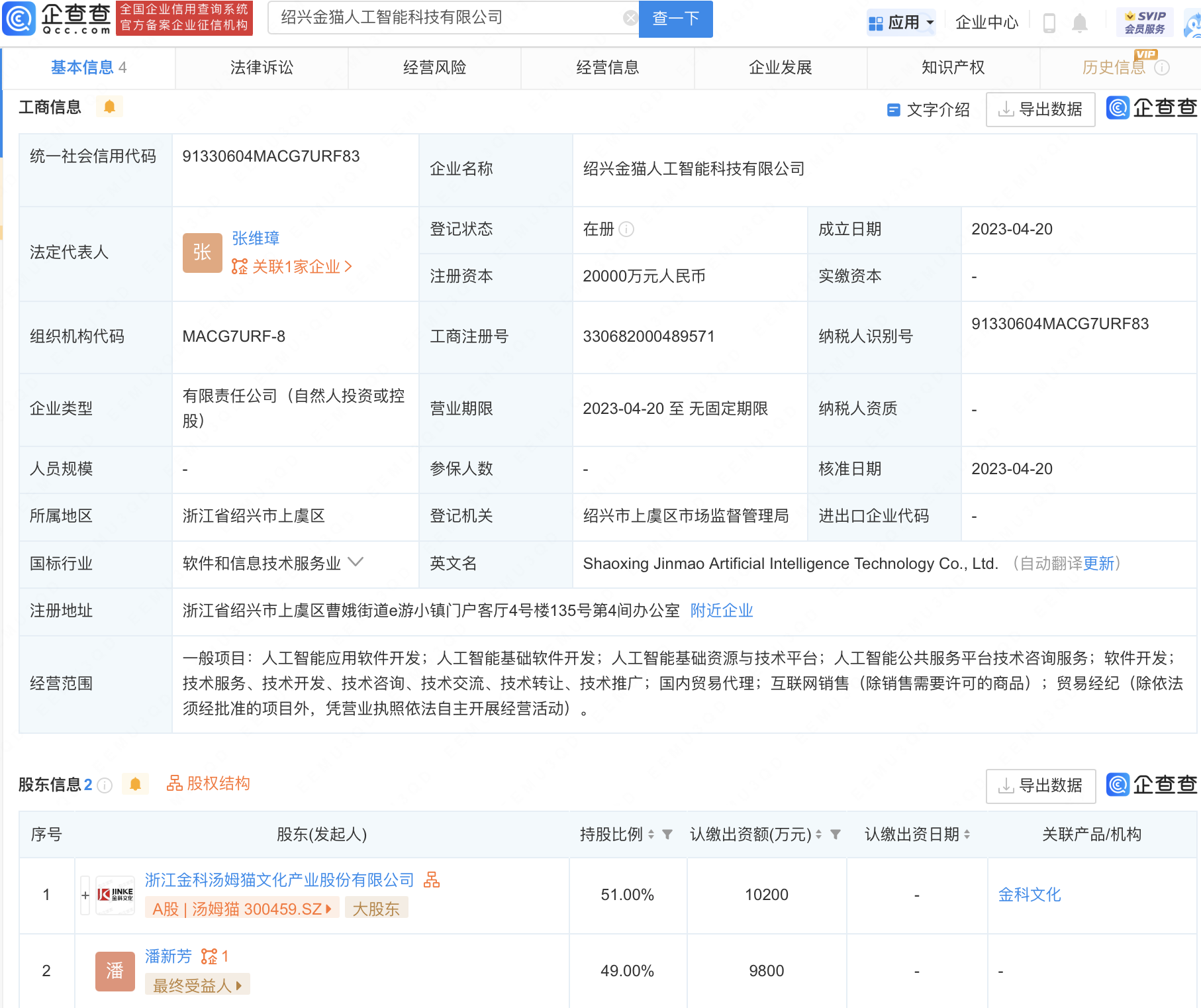Select 20000万元人民币 registered capital value
The height and width of the screenshot is (1008, 1201).
click(644, 276)
